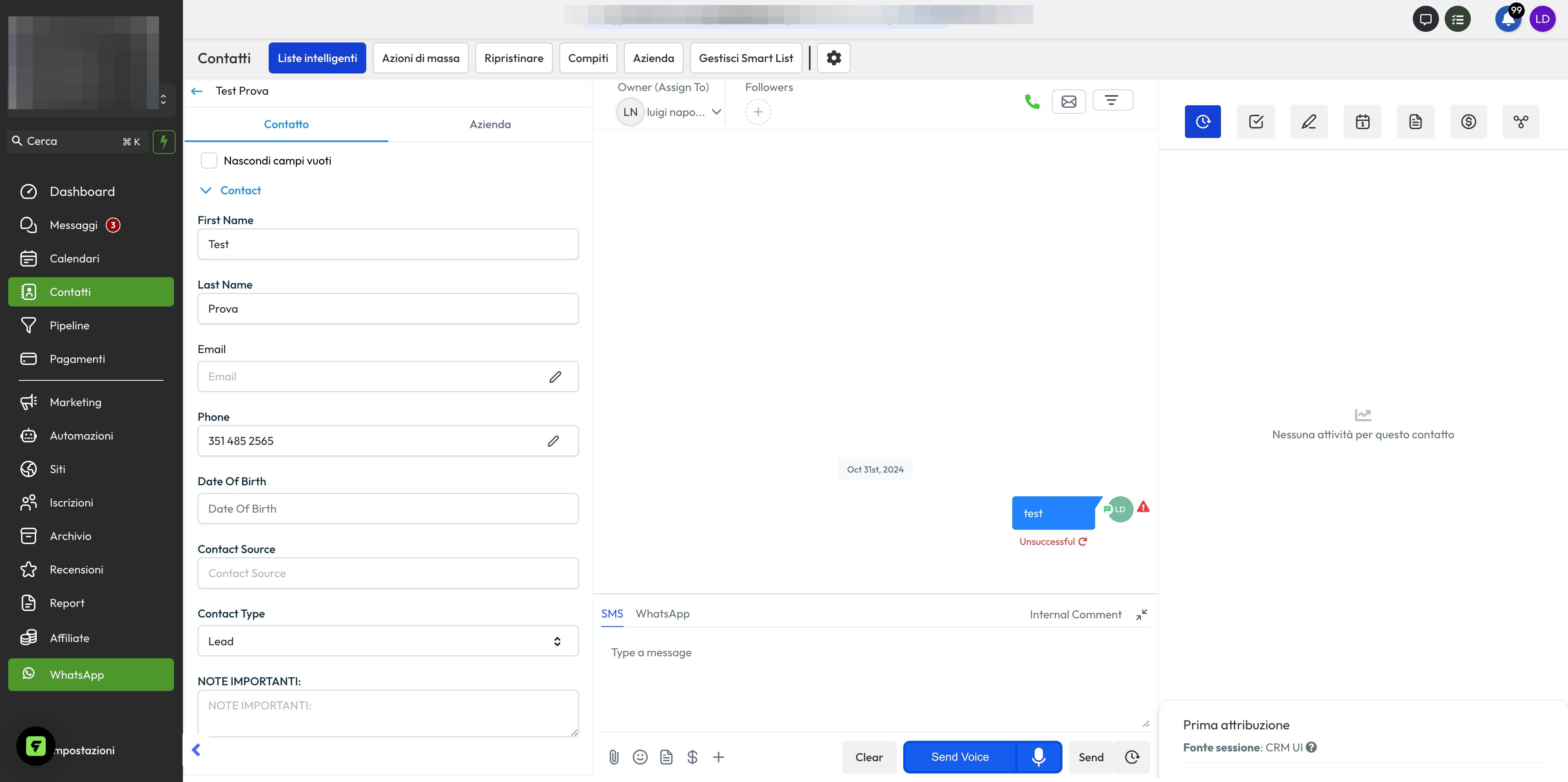Switch to the Azienda tab
1568x782 pixels.
[490, 124]
